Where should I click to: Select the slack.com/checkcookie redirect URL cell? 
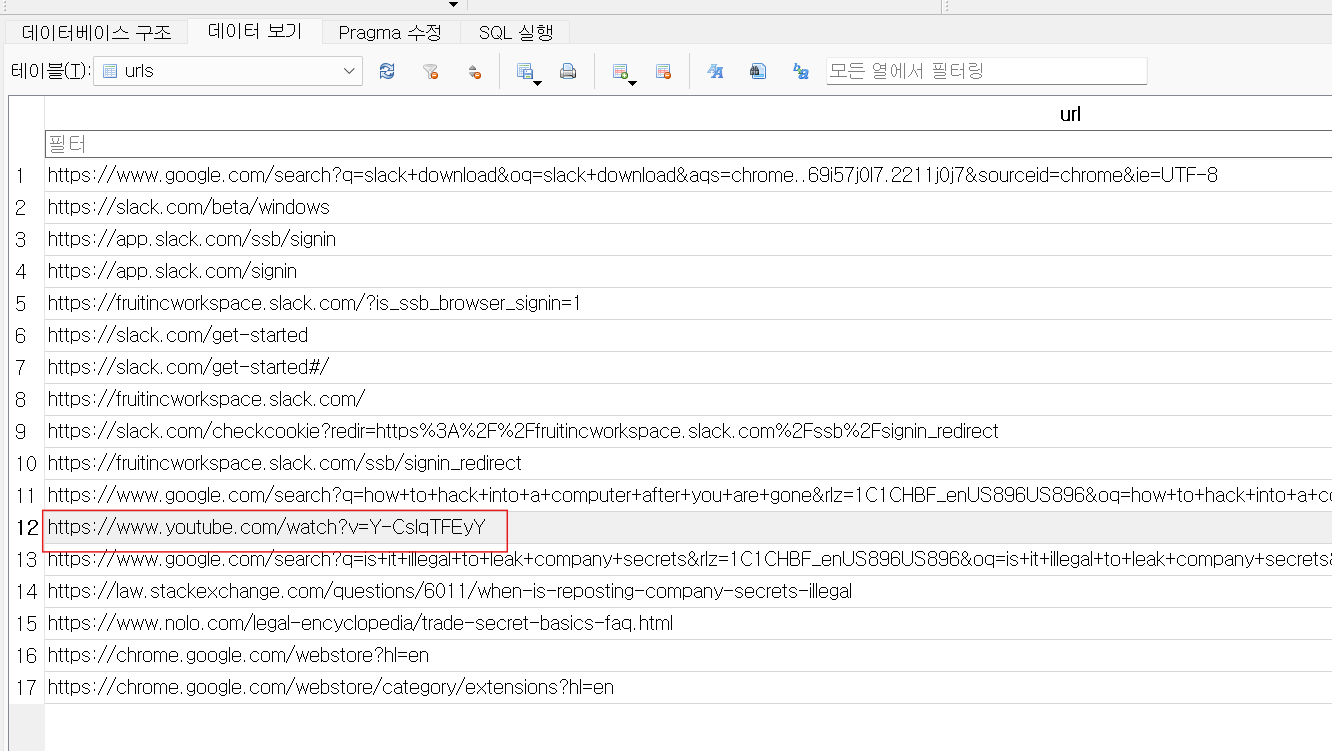[688, 431]
